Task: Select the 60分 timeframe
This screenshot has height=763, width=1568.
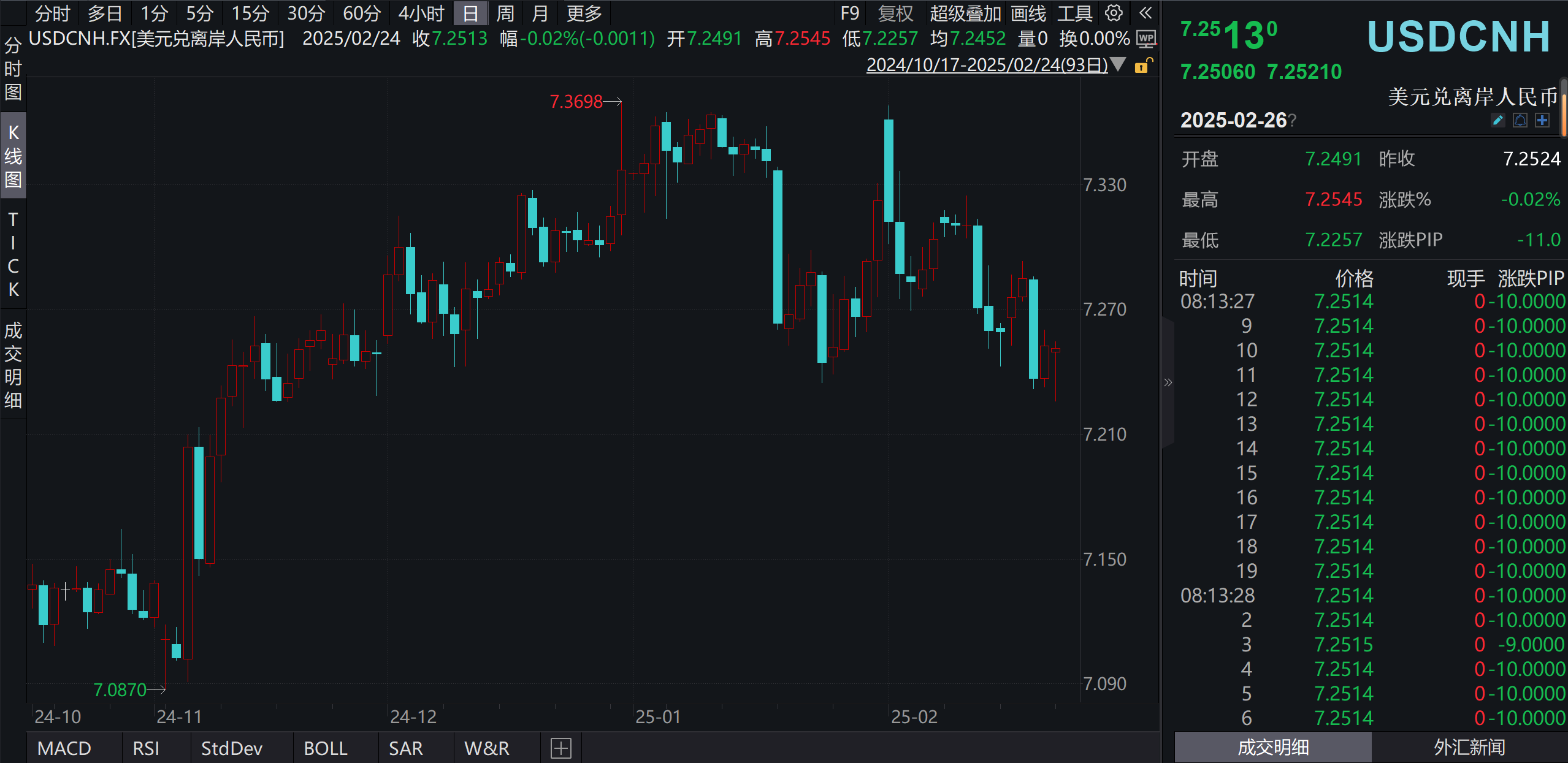Action: pos(361,13)
